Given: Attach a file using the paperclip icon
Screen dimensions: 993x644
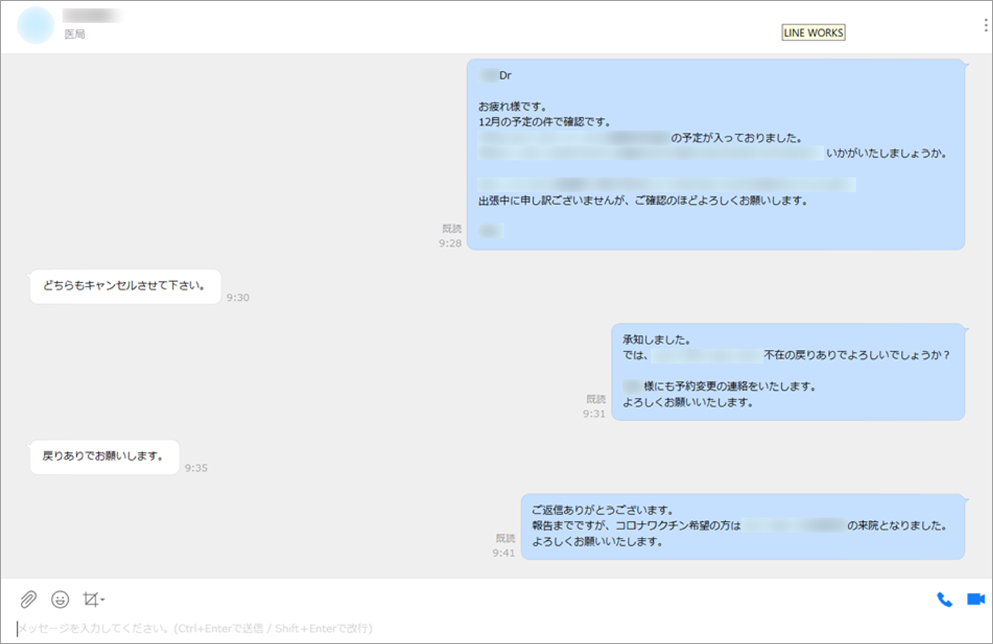Looking at the screenshot, I should coord(29,600).
